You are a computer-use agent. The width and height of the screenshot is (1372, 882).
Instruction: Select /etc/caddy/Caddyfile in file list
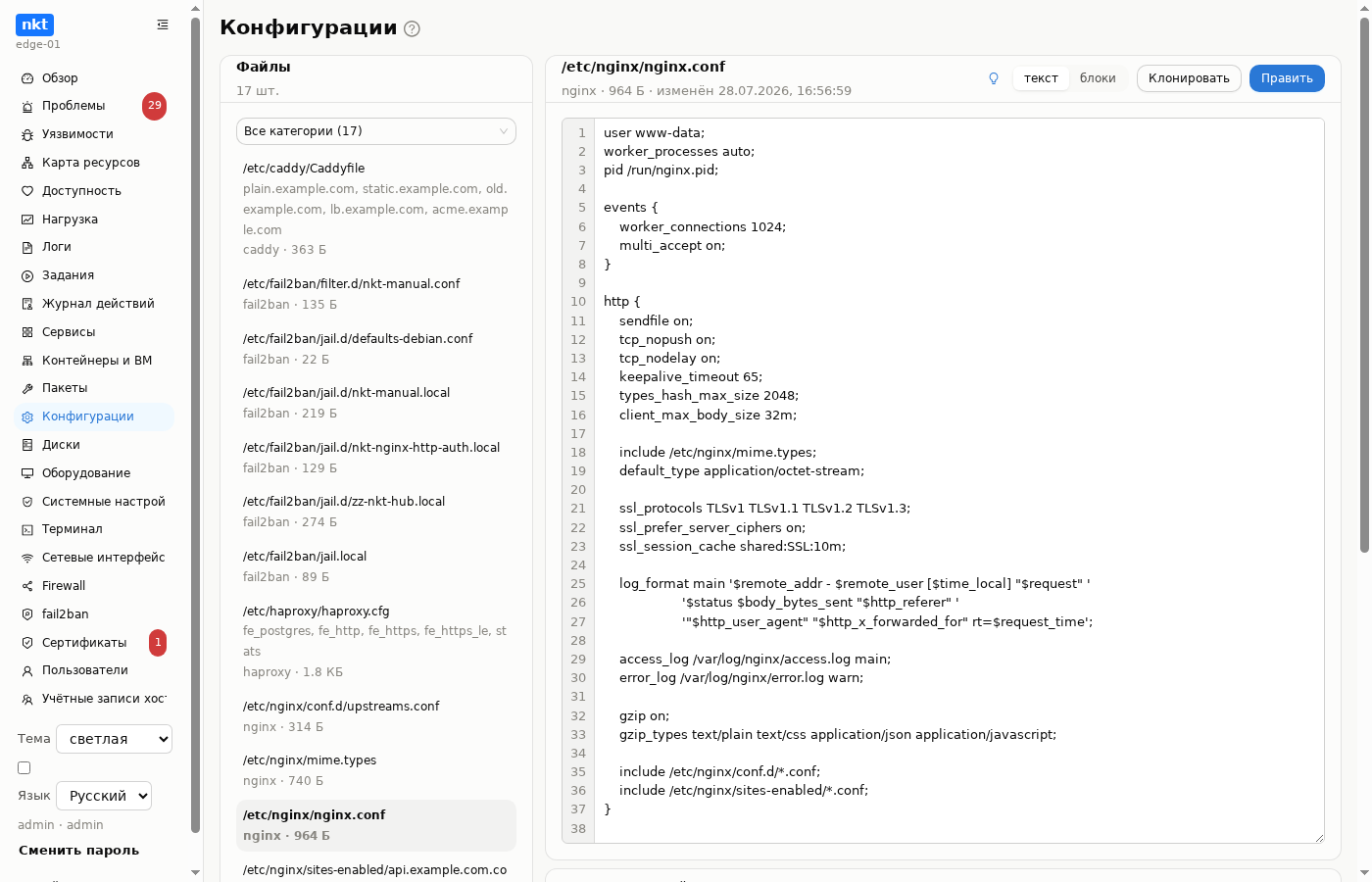point(376,209)
